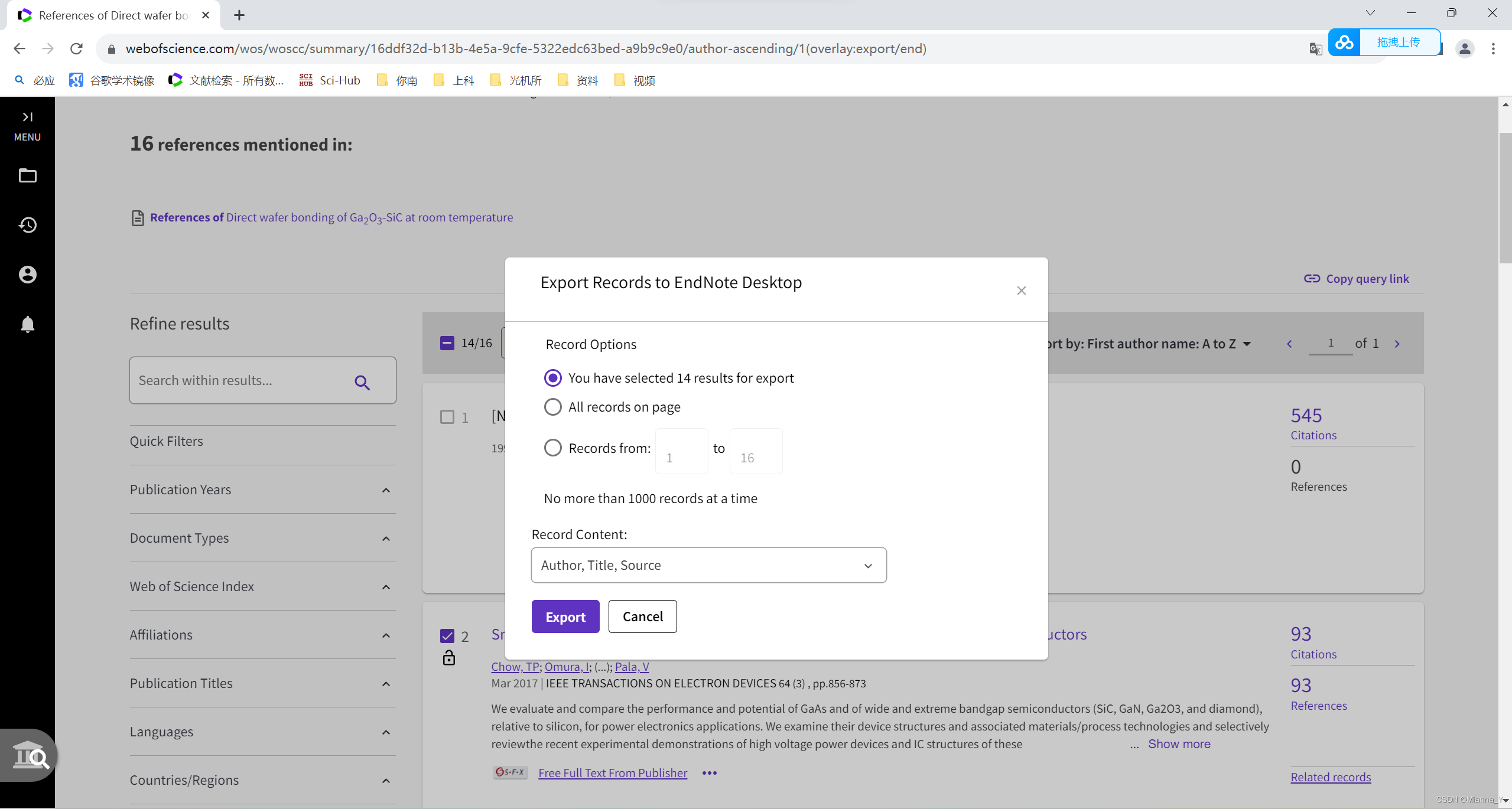
Task: Click the Copy query link icon
Action: (1311, 279)
